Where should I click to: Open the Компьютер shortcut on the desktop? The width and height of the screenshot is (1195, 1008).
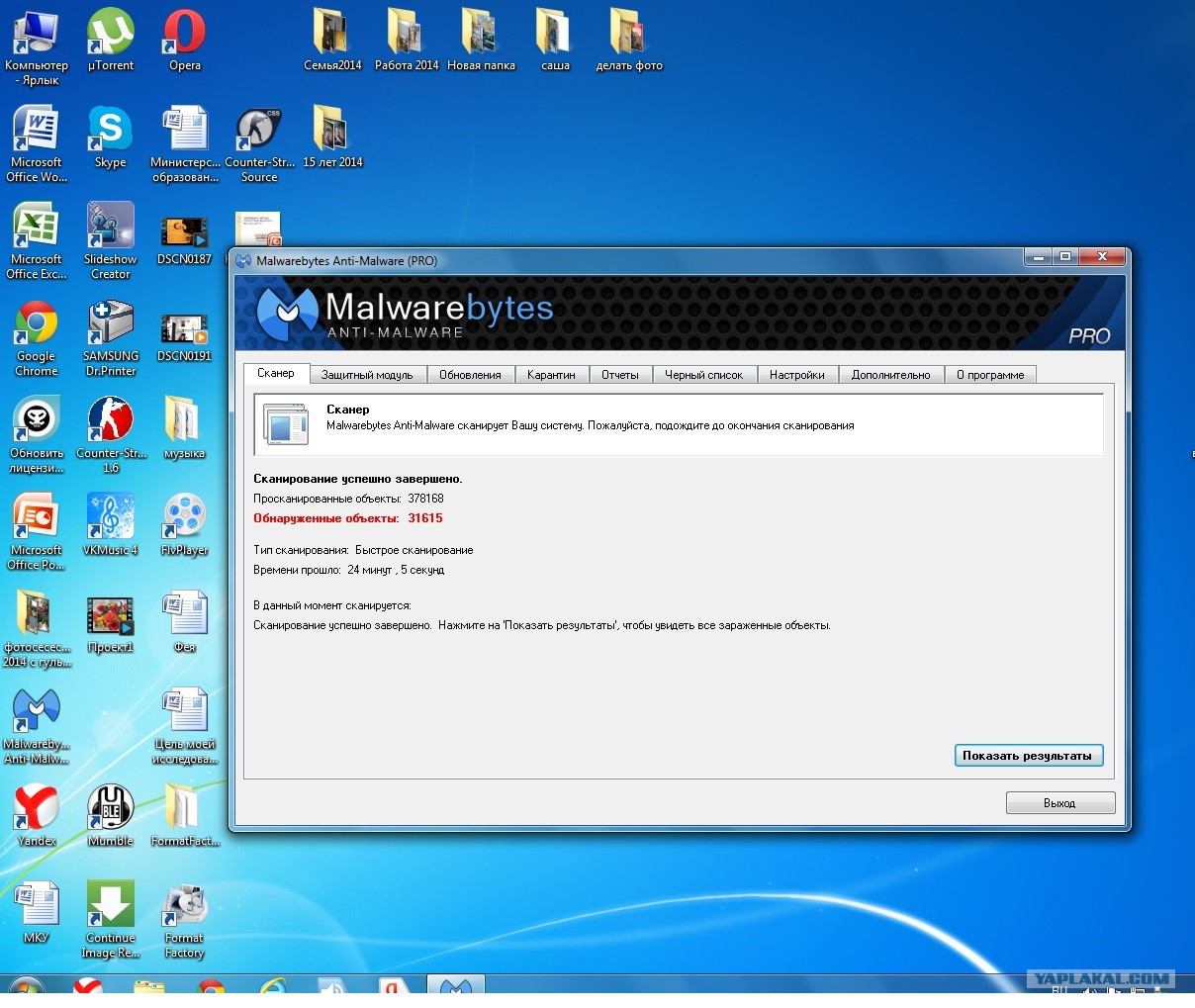pos(36,46)
